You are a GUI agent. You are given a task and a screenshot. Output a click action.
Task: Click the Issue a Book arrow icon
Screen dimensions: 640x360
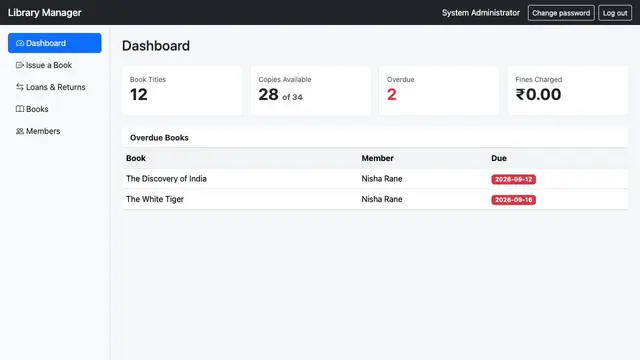click(20, 65)
